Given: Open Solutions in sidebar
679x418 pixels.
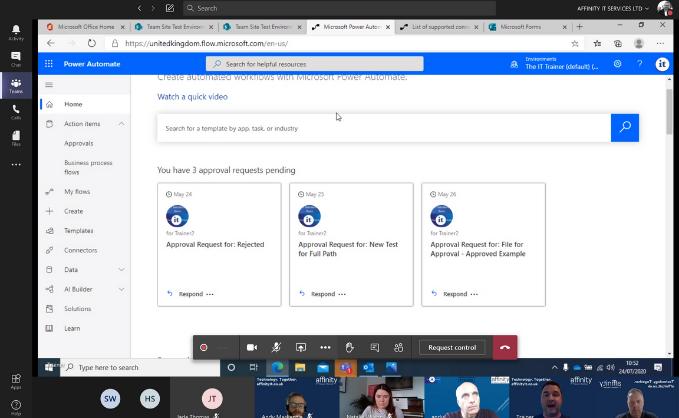Looking at the screenshot, I should tap(78, 308).
